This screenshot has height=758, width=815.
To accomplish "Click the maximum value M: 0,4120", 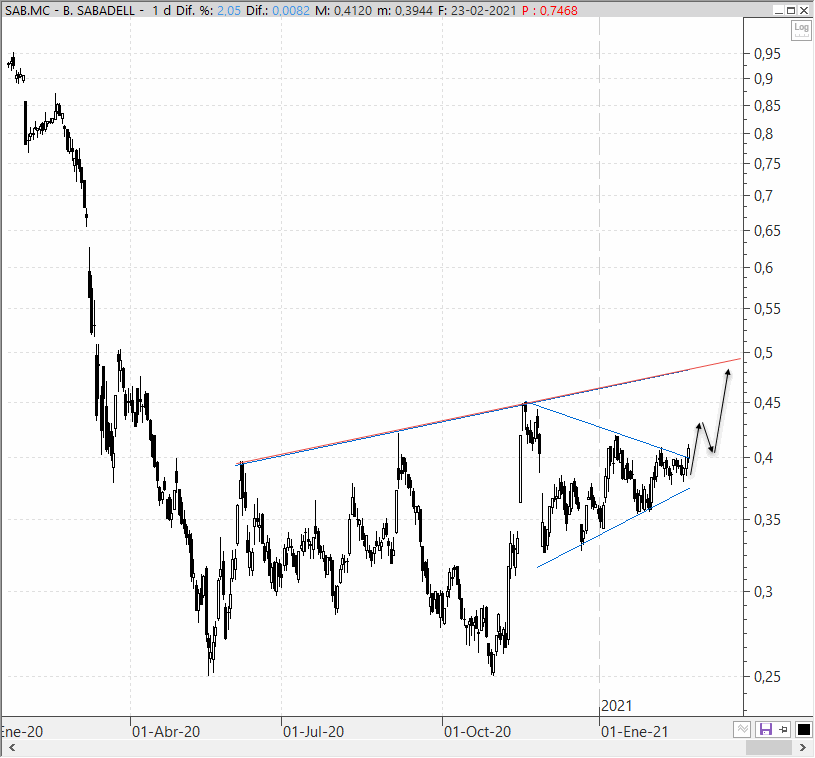I will point(344,10).
